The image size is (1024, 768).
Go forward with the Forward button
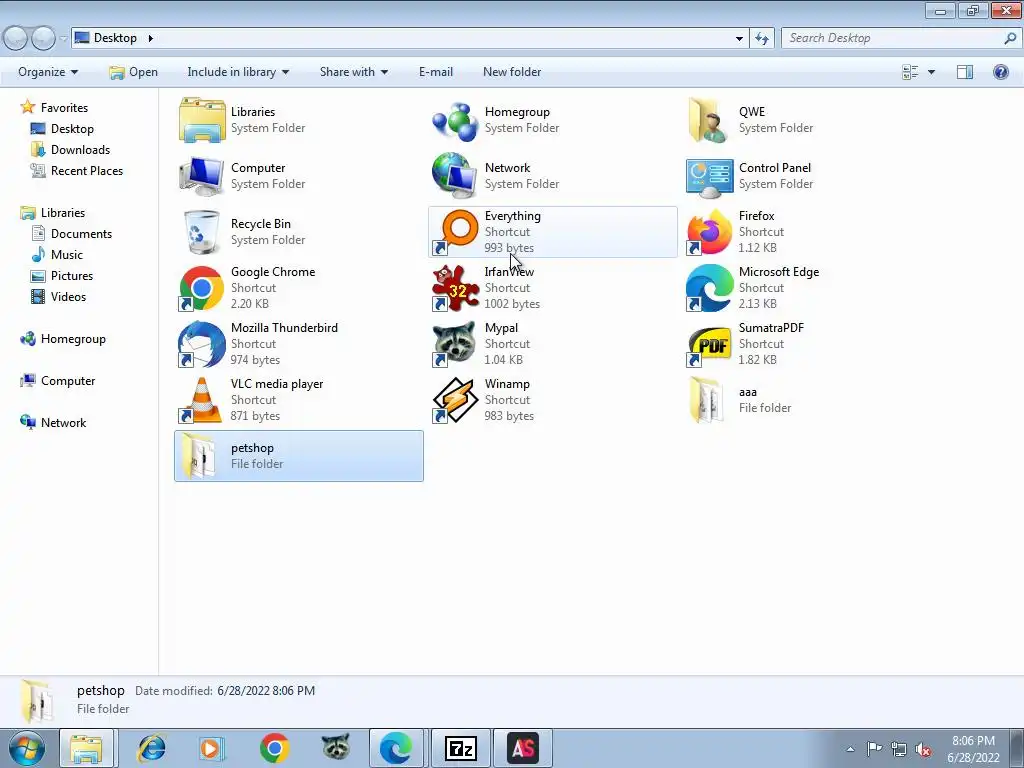[43, 39]
